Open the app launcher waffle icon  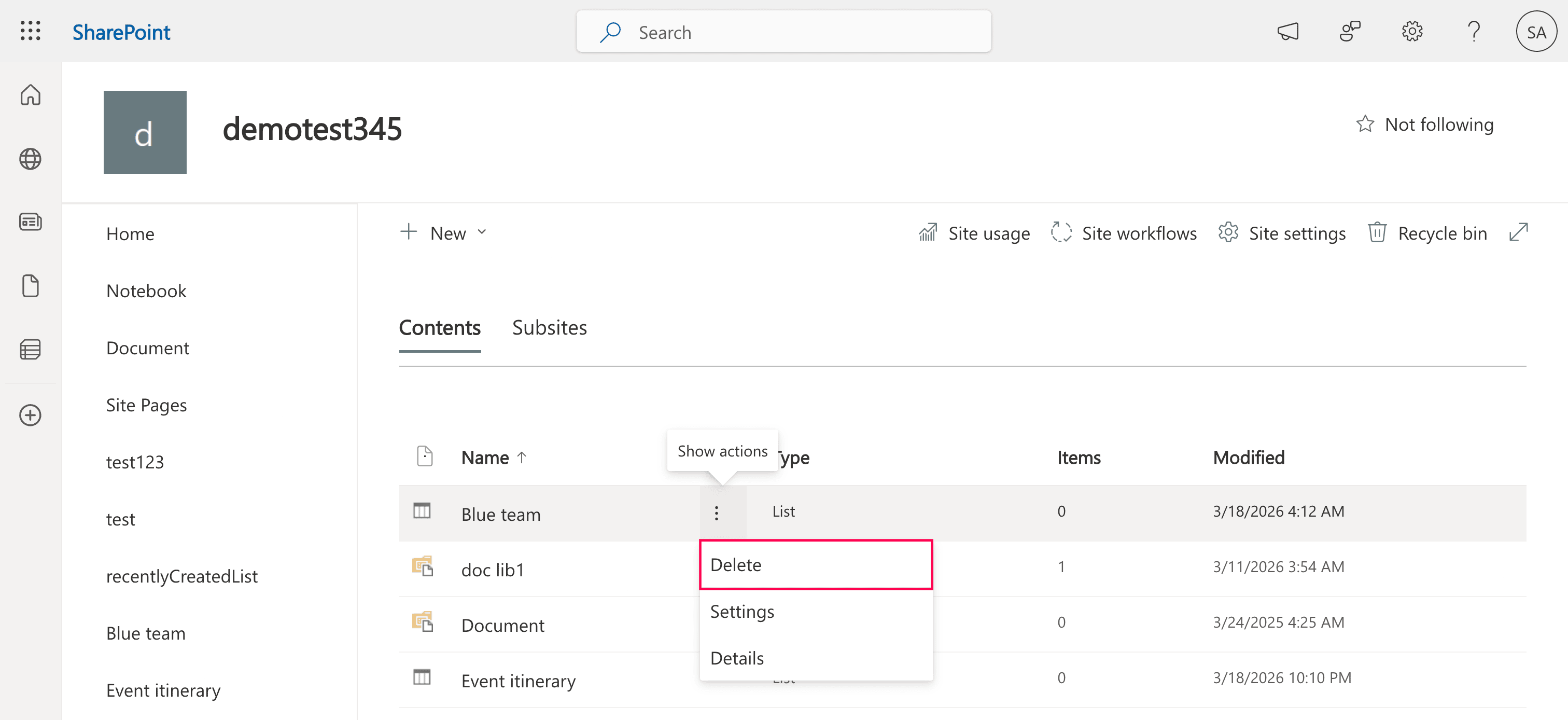[x=30, y=31]
